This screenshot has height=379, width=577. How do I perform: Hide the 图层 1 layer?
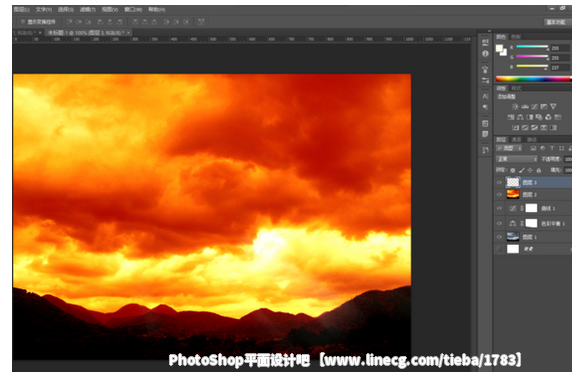click(x=499, y=237)
